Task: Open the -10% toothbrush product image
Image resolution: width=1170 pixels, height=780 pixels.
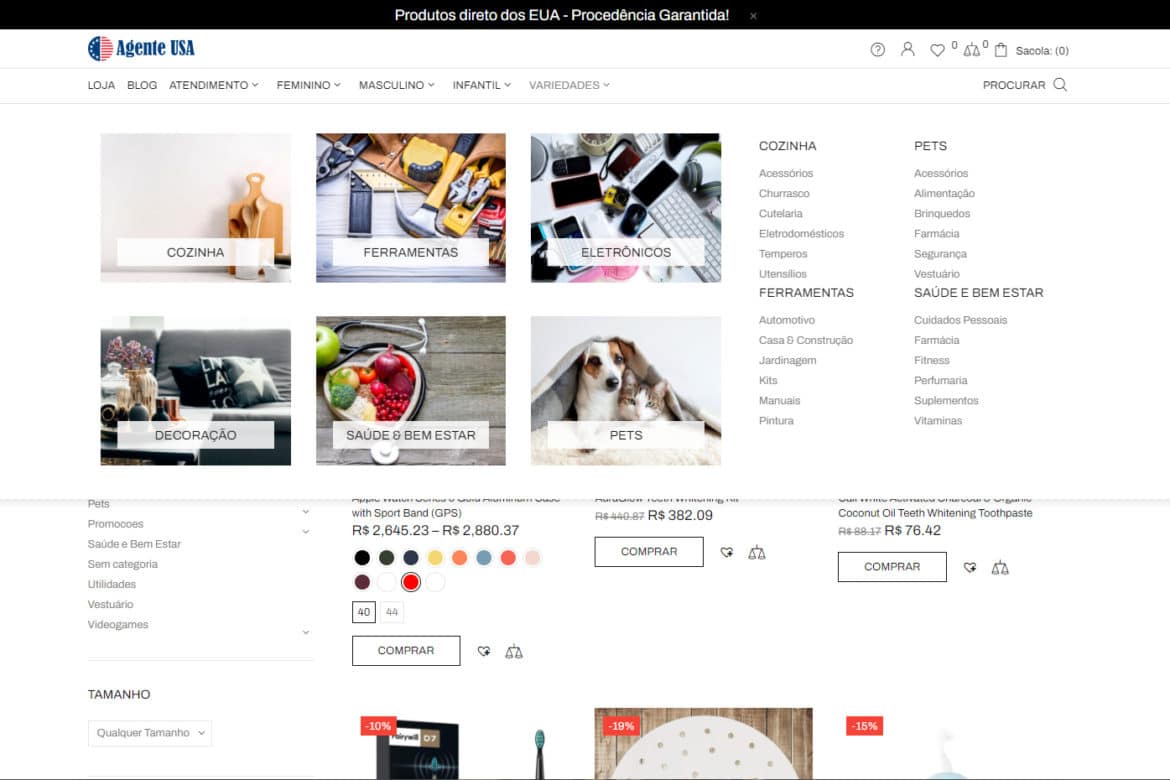Action: pos(460,743)
